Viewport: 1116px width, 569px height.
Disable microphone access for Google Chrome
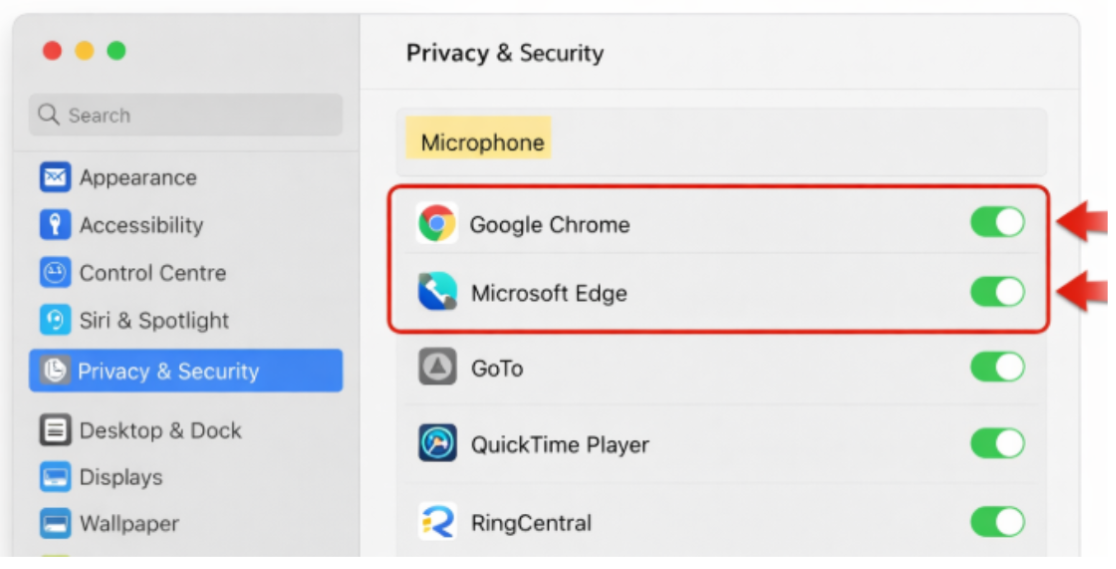[x=997, y=222]
